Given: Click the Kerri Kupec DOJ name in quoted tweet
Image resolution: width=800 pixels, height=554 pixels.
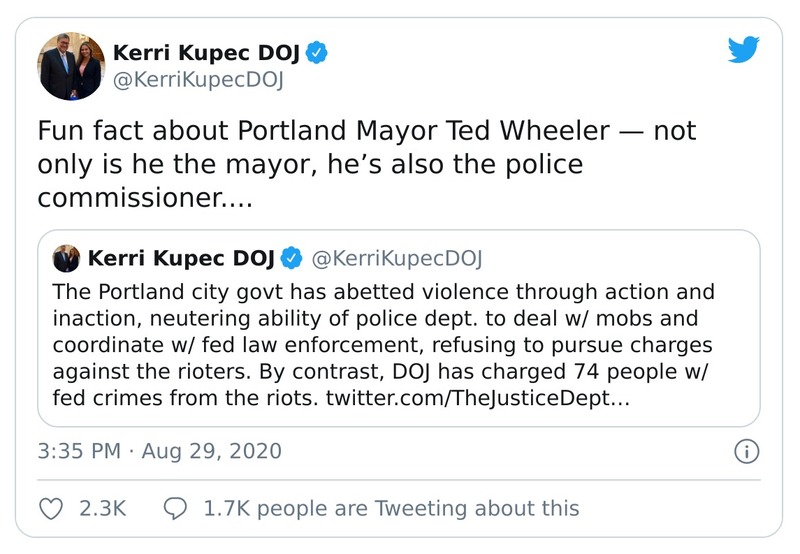Looking at the screenshot, I should click(181, 259).
